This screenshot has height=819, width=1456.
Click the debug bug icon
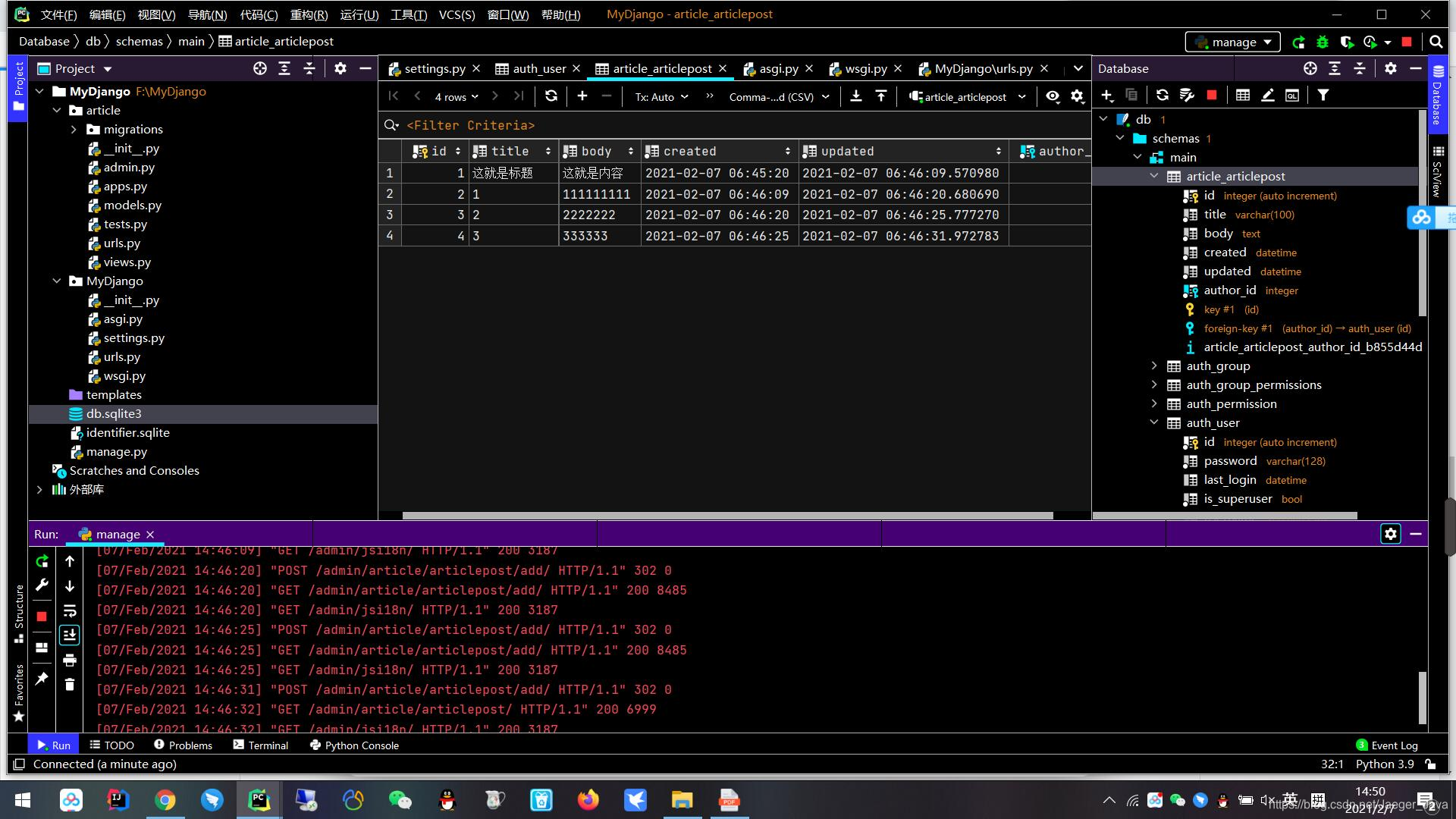[x=1323, y=42]
